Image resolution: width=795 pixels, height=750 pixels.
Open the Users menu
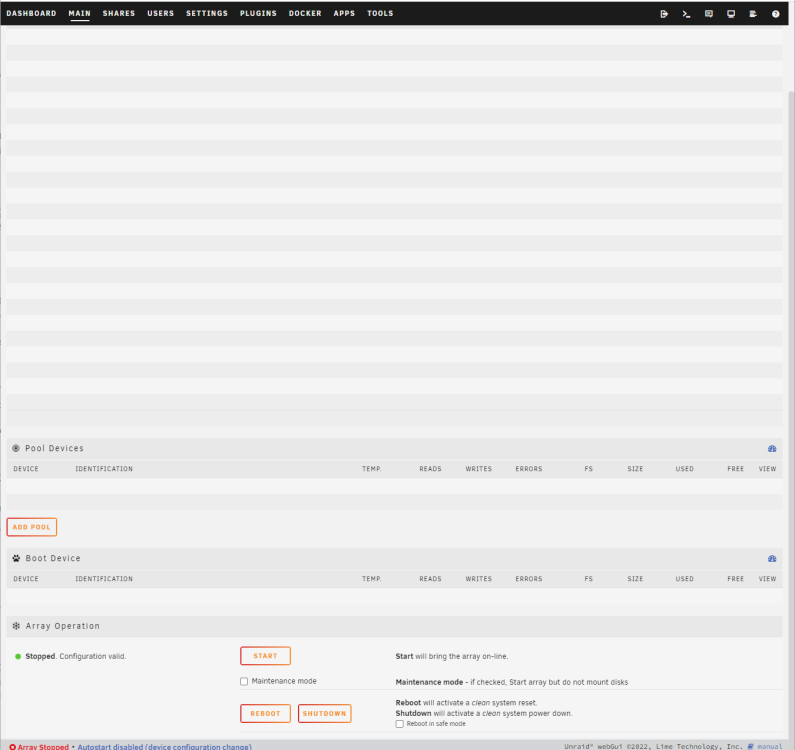click(160, 14)
